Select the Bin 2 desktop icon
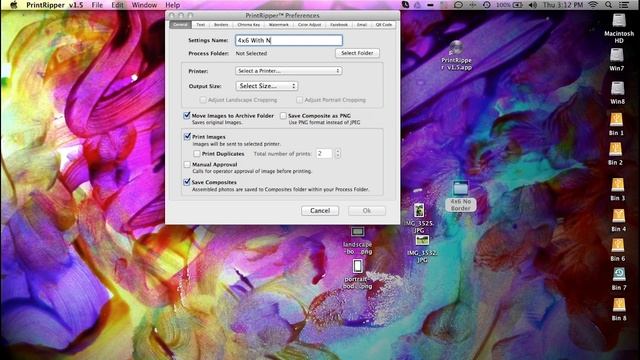The height and width of the screenshot is (360, 640). (616, 149)
